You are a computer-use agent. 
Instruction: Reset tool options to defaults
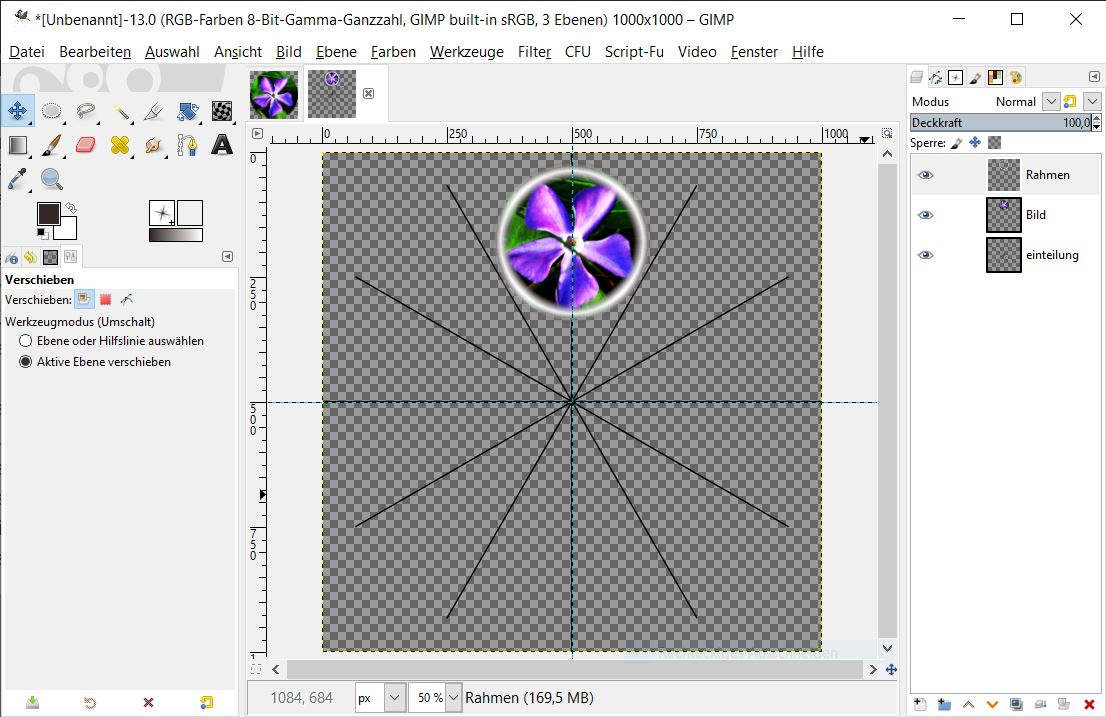click(206, 702)
